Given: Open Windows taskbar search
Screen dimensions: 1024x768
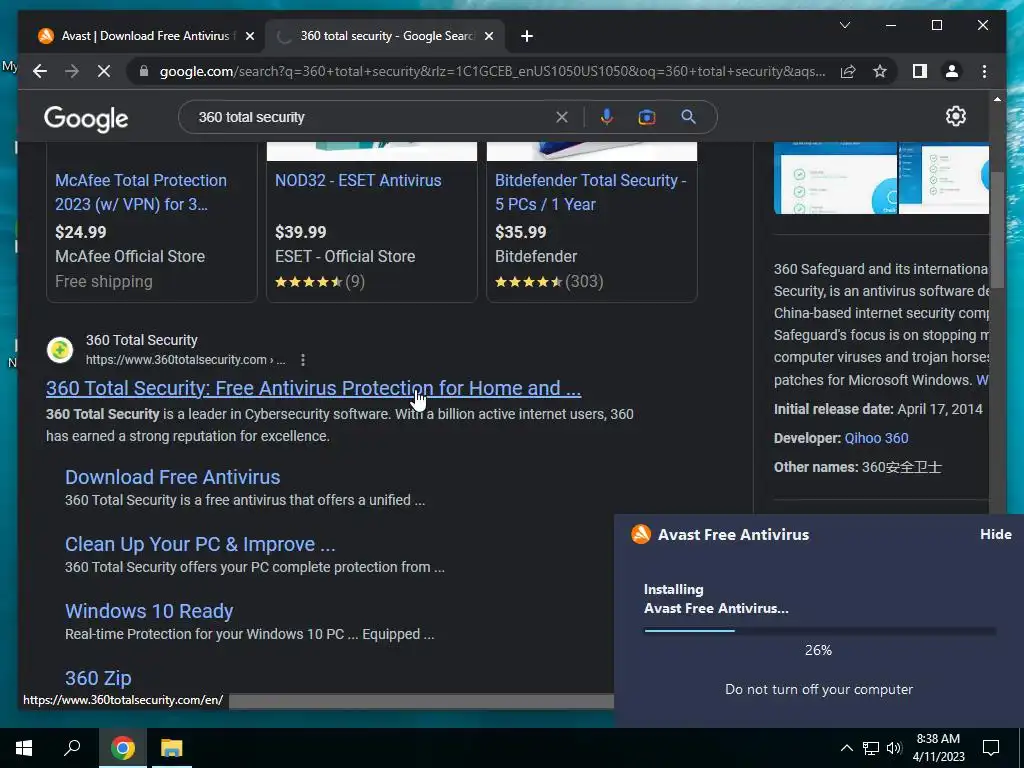Looking at the screenshot, I should [x=72, y=748].
